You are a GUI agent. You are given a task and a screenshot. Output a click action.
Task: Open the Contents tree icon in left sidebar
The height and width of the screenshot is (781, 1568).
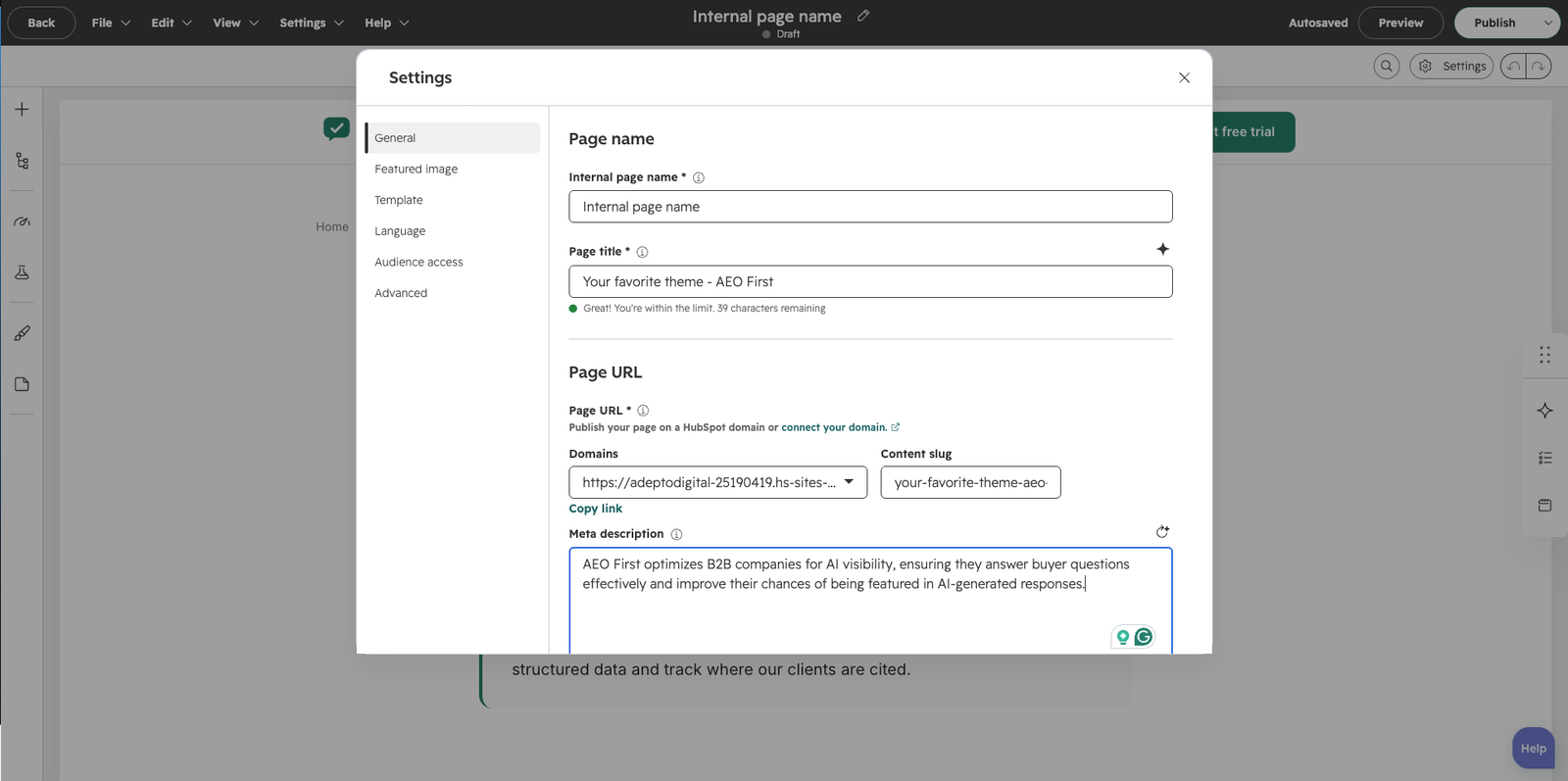[22, 161]
